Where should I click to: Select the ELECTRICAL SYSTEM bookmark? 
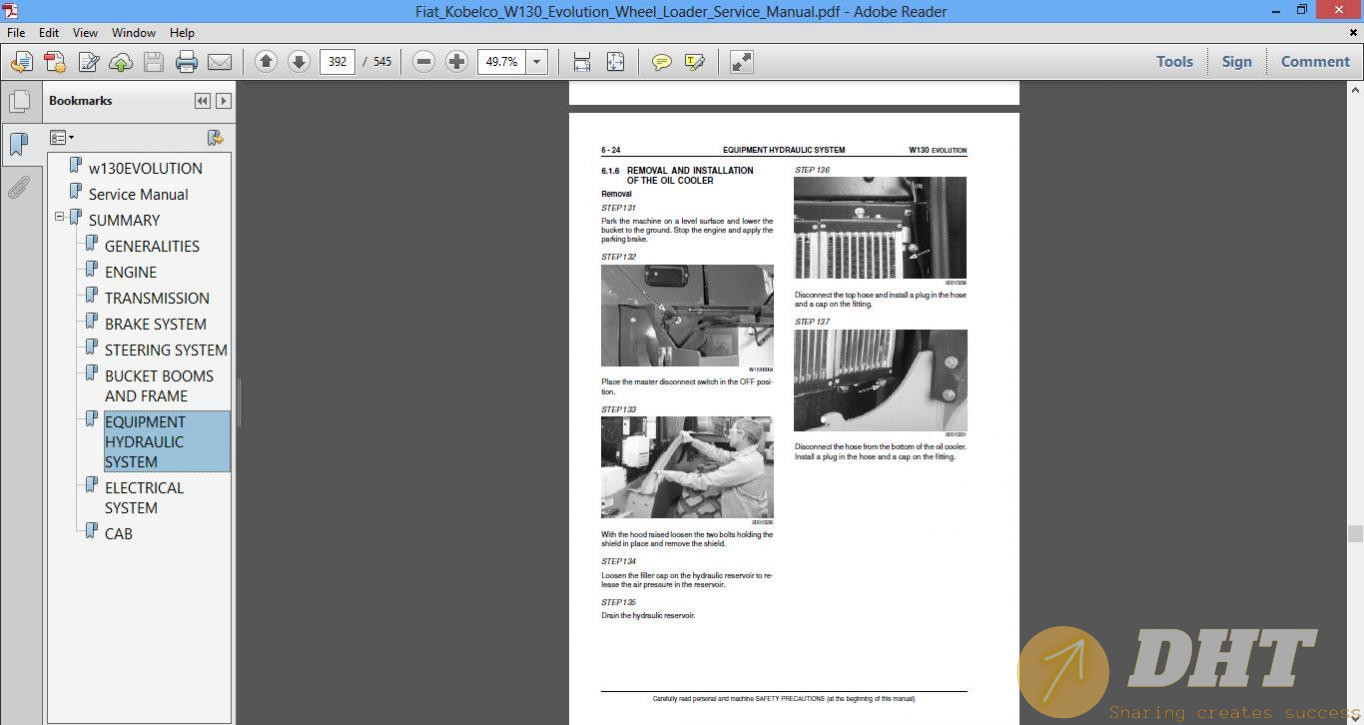pyautogui.click(x=144, y=498)
